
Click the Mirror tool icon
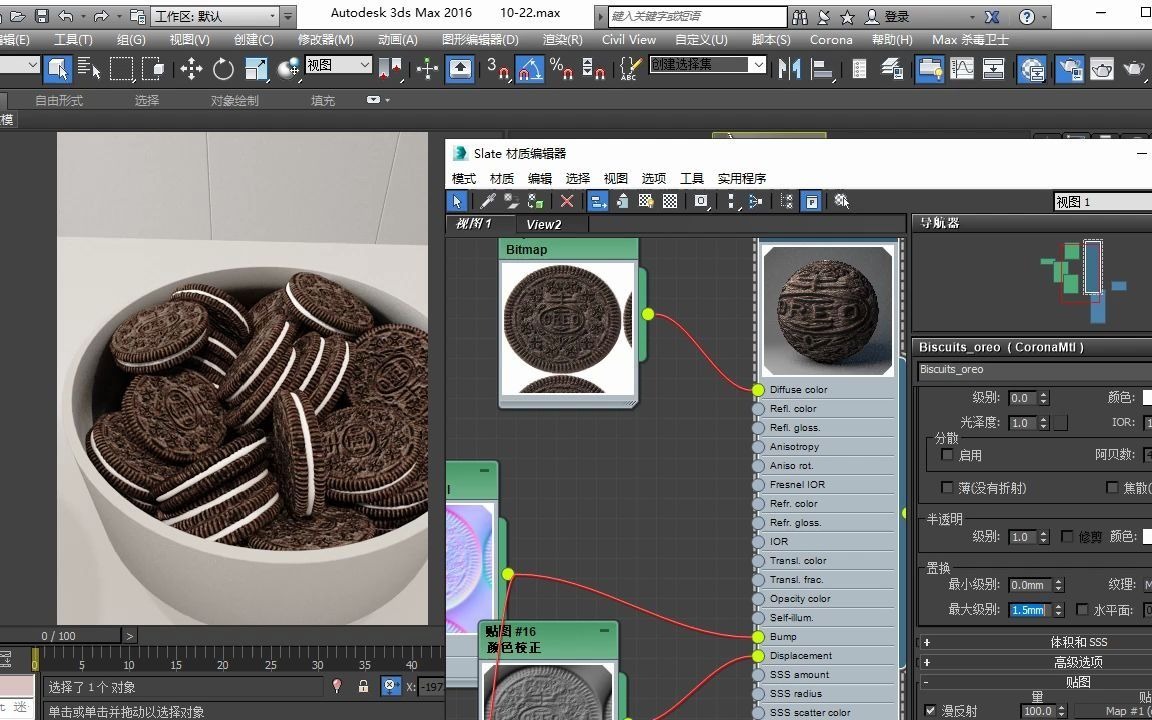(x=790, y=68)
